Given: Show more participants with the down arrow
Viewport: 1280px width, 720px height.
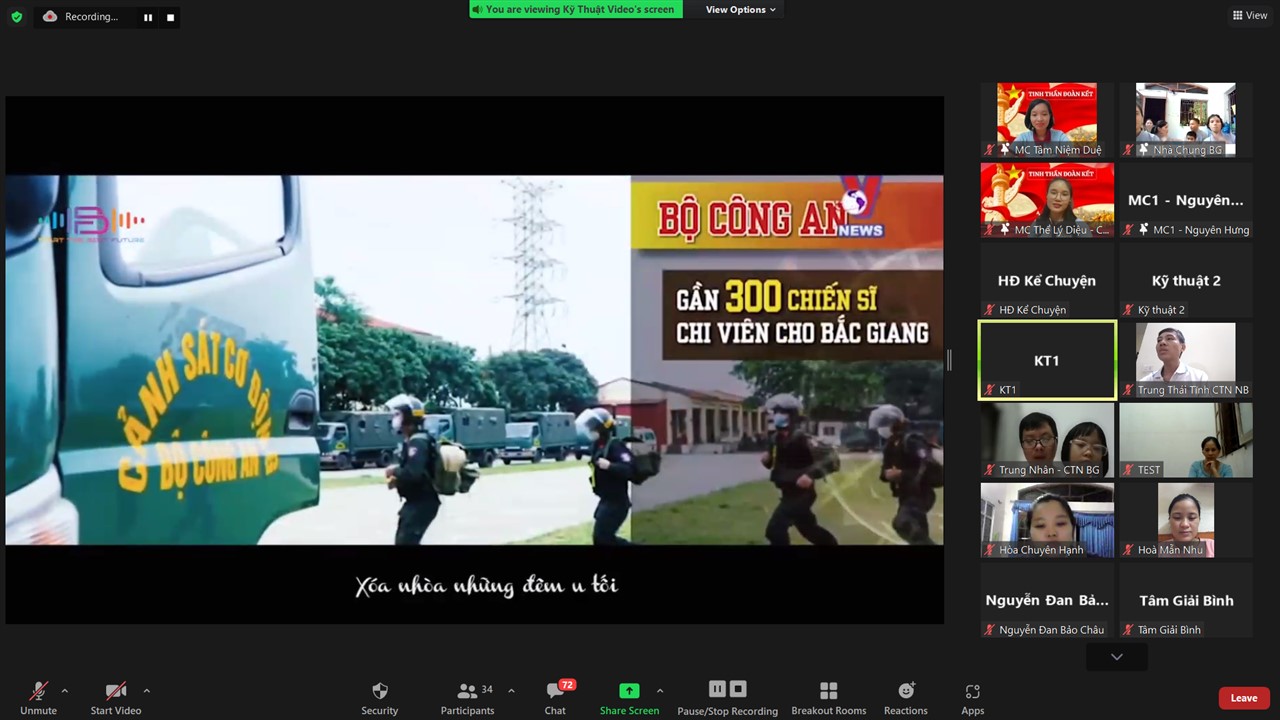Looking at the screenshot, I should tap(1117, 657).
